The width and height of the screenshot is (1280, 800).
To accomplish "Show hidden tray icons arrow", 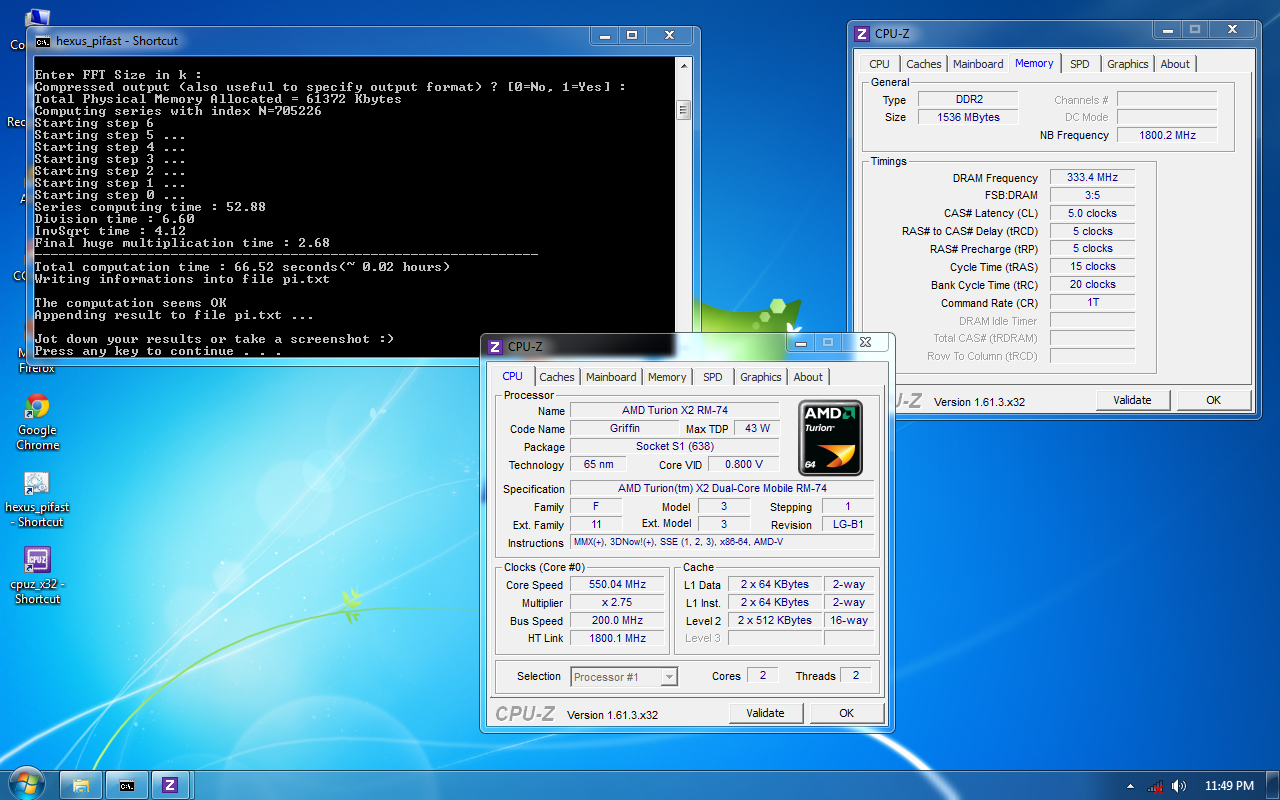I will pos(1130,786).
